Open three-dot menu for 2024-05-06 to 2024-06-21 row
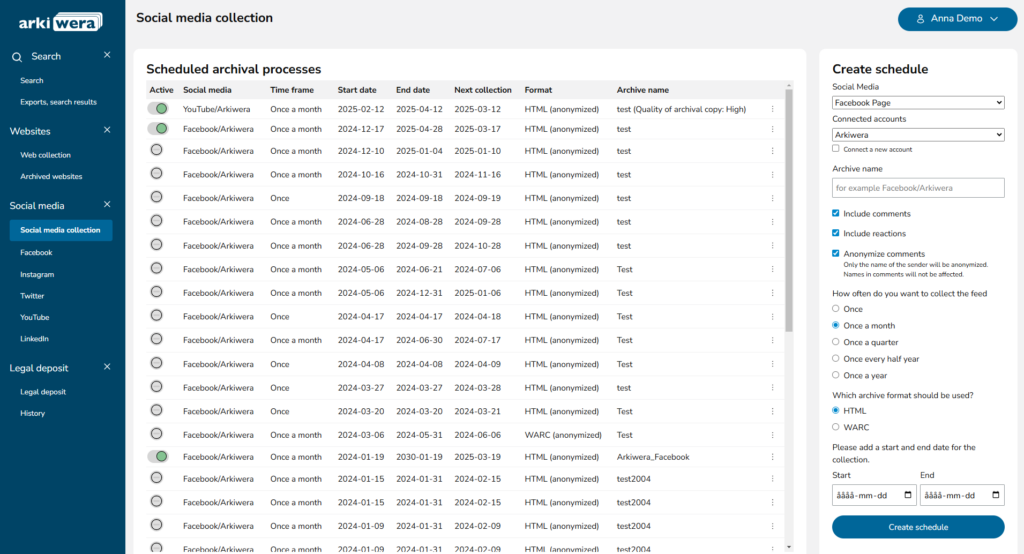Image resolution: width=1024 pixels, height=554 pixels. tap(773, 269)
